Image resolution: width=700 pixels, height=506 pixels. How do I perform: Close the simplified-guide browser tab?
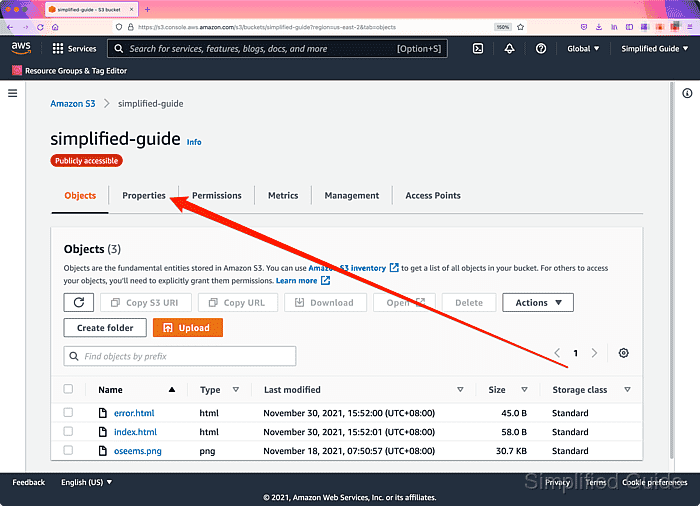(x=131, y=9)
